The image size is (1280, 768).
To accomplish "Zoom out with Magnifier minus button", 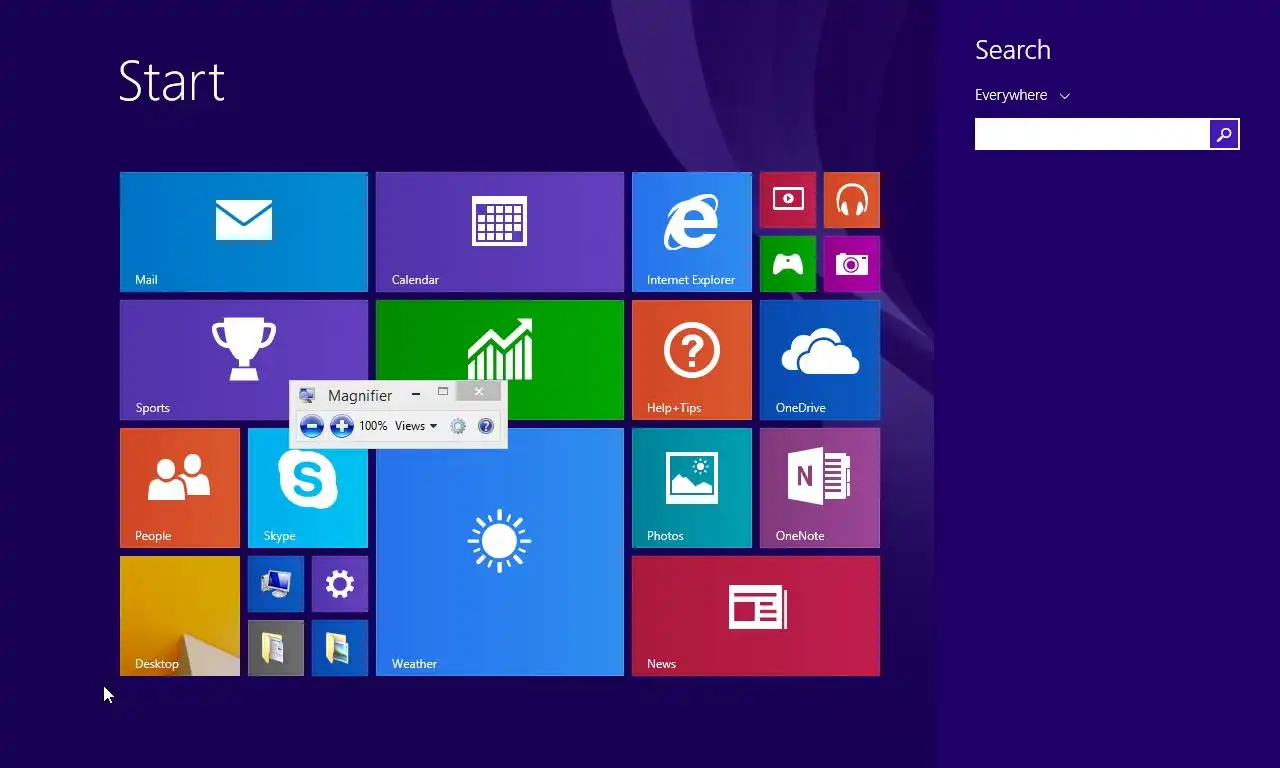I will pyautogui.click(x=312, y=426).
